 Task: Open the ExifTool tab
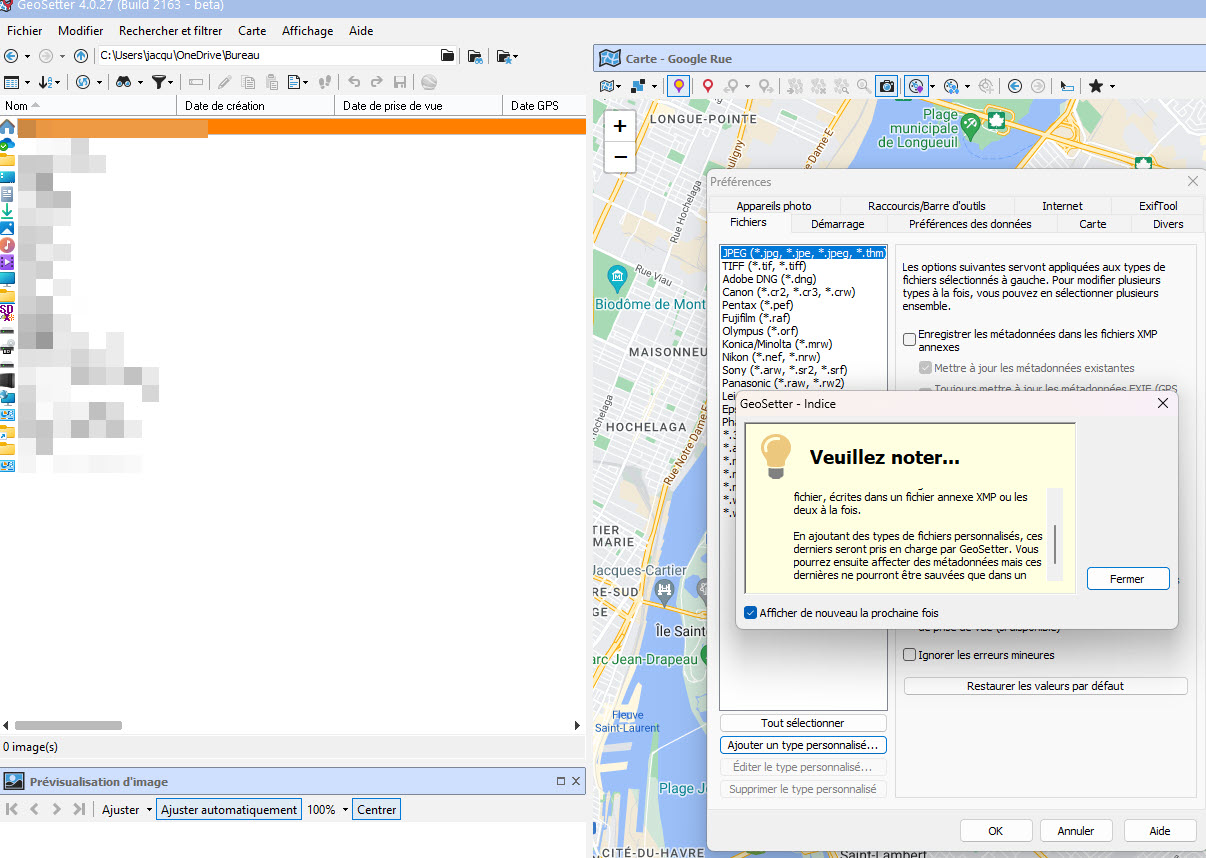coord(1158,206)
